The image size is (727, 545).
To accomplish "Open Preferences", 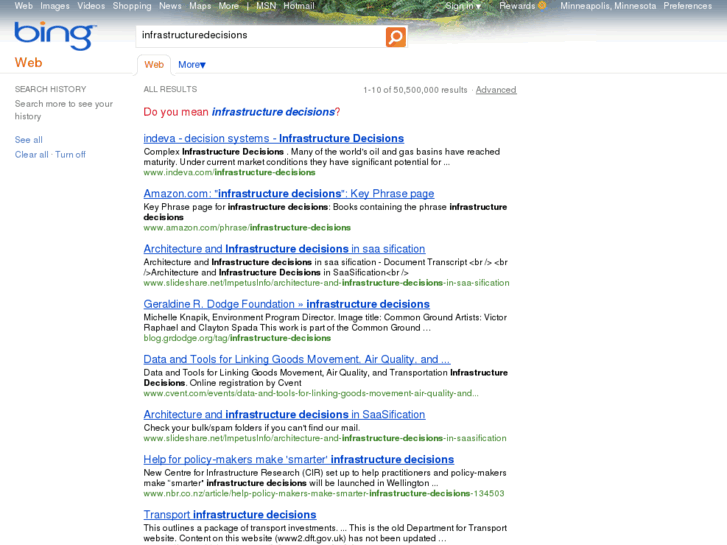I will point(688,6).
